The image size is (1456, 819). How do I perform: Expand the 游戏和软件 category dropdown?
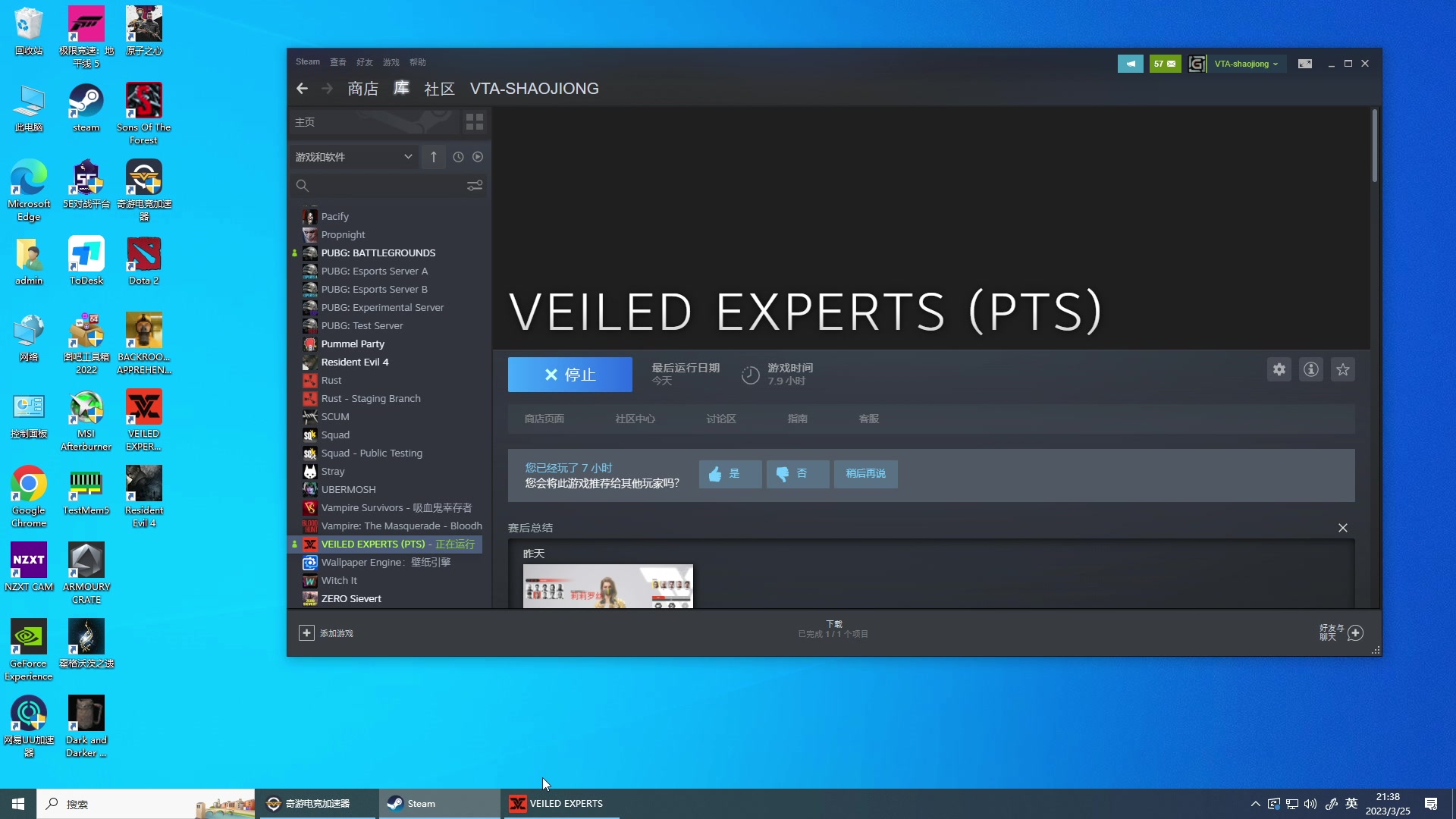(408, 157)
